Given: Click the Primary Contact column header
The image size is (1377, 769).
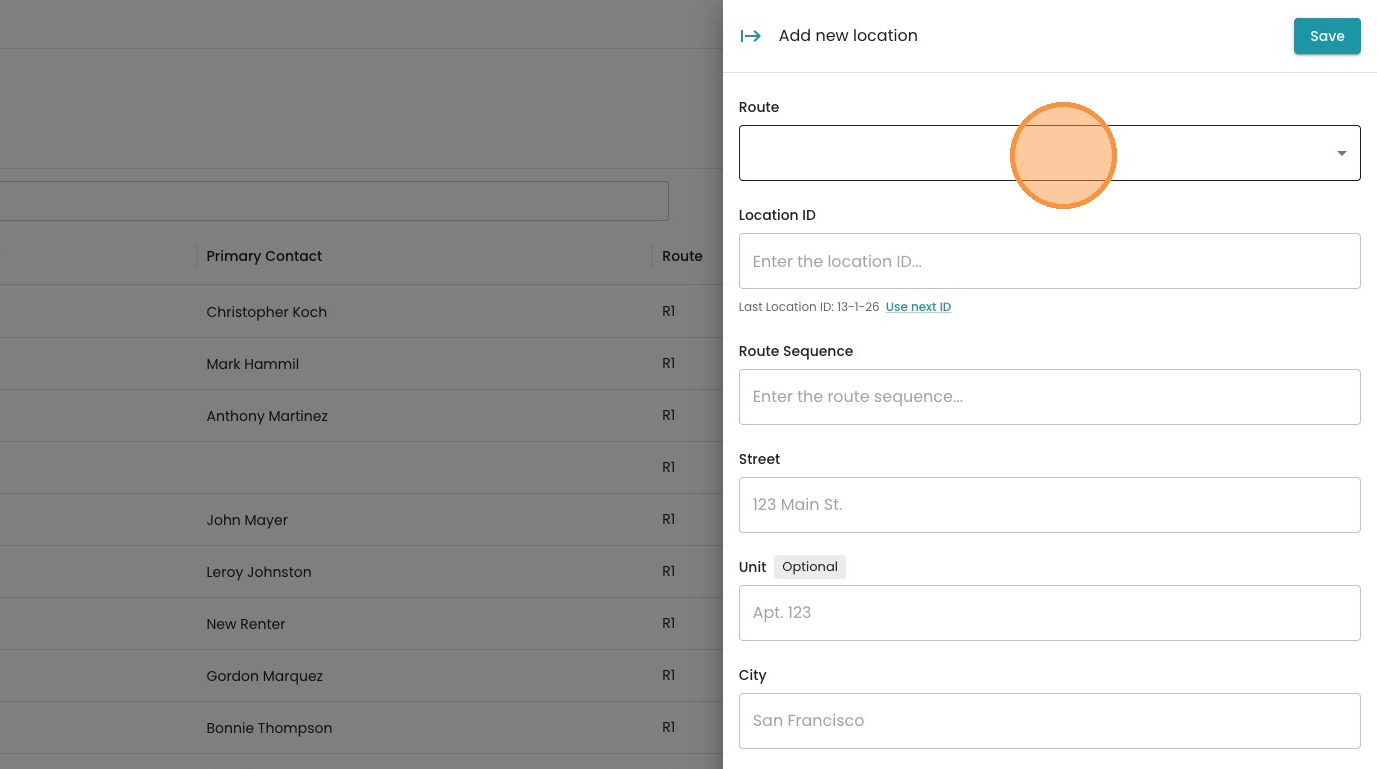Looking at the screenshot, I should 264,256.
